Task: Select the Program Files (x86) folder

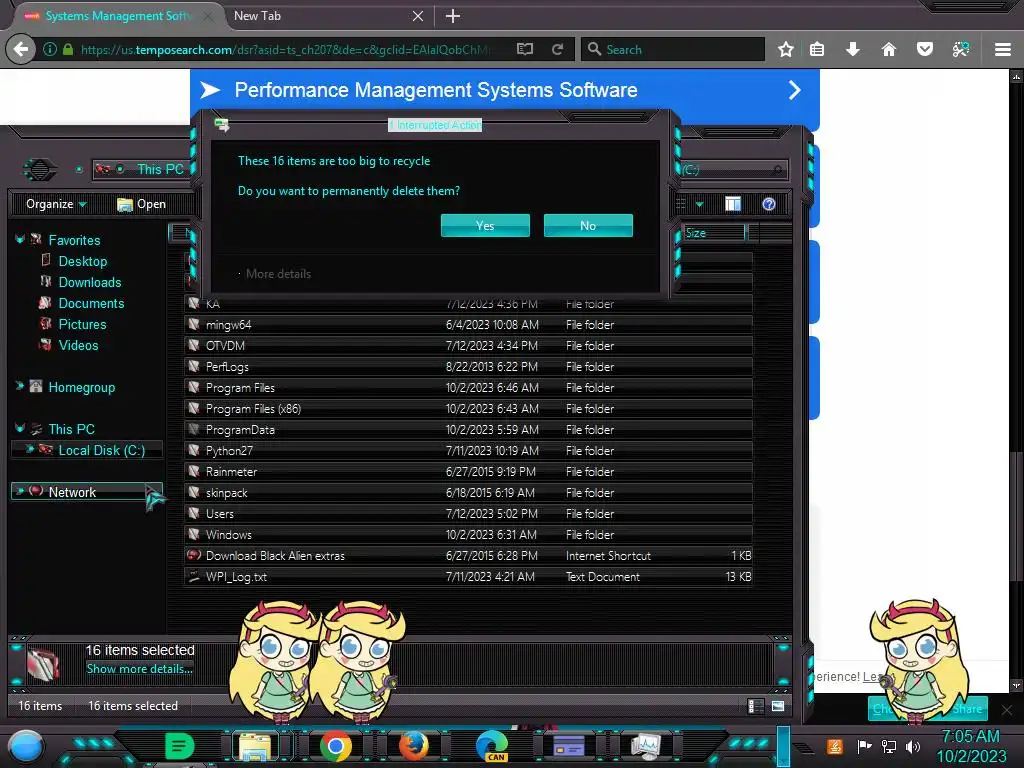Action: pos(469,408)
